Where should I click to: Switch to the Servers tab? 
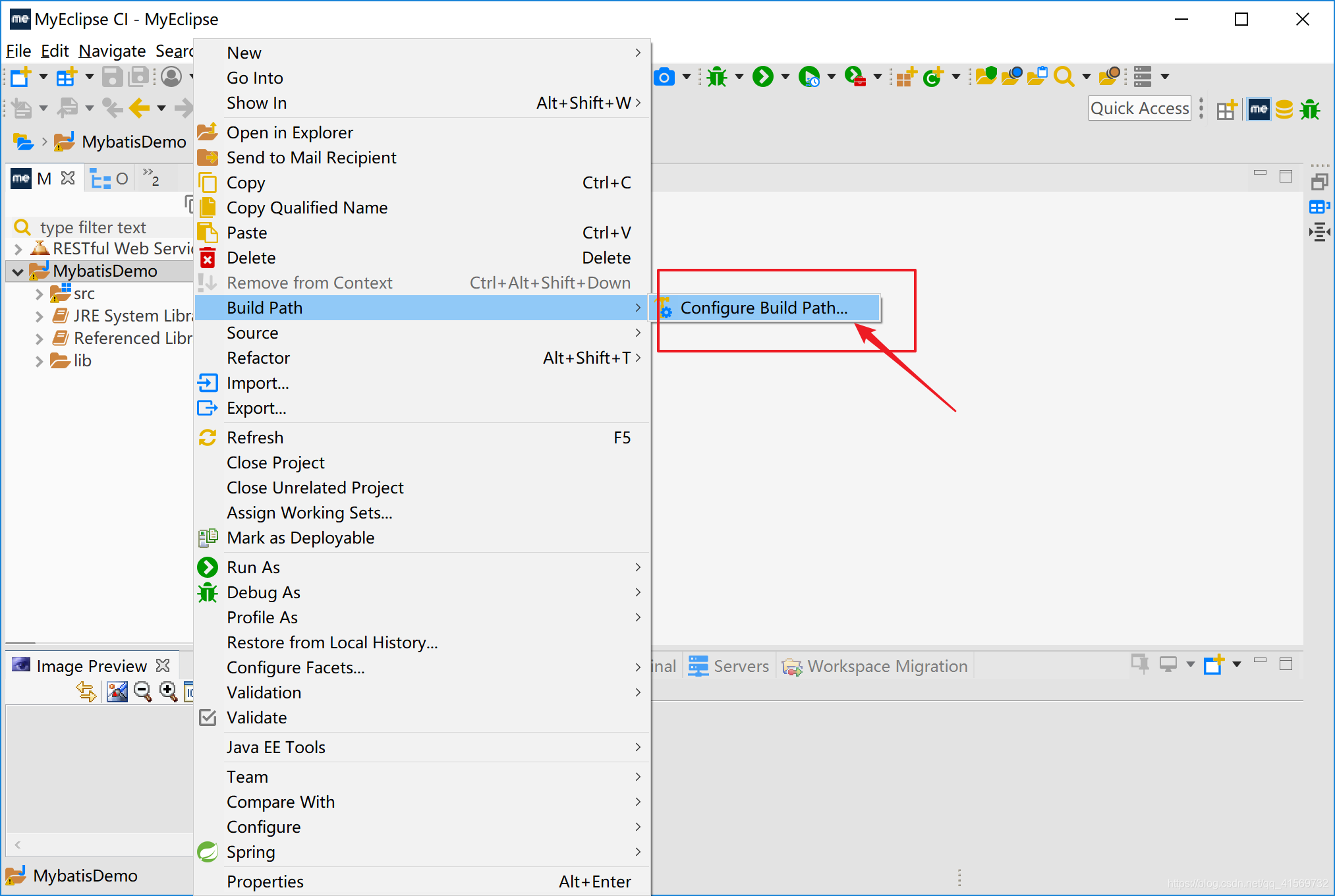click(x=729, y=666)
